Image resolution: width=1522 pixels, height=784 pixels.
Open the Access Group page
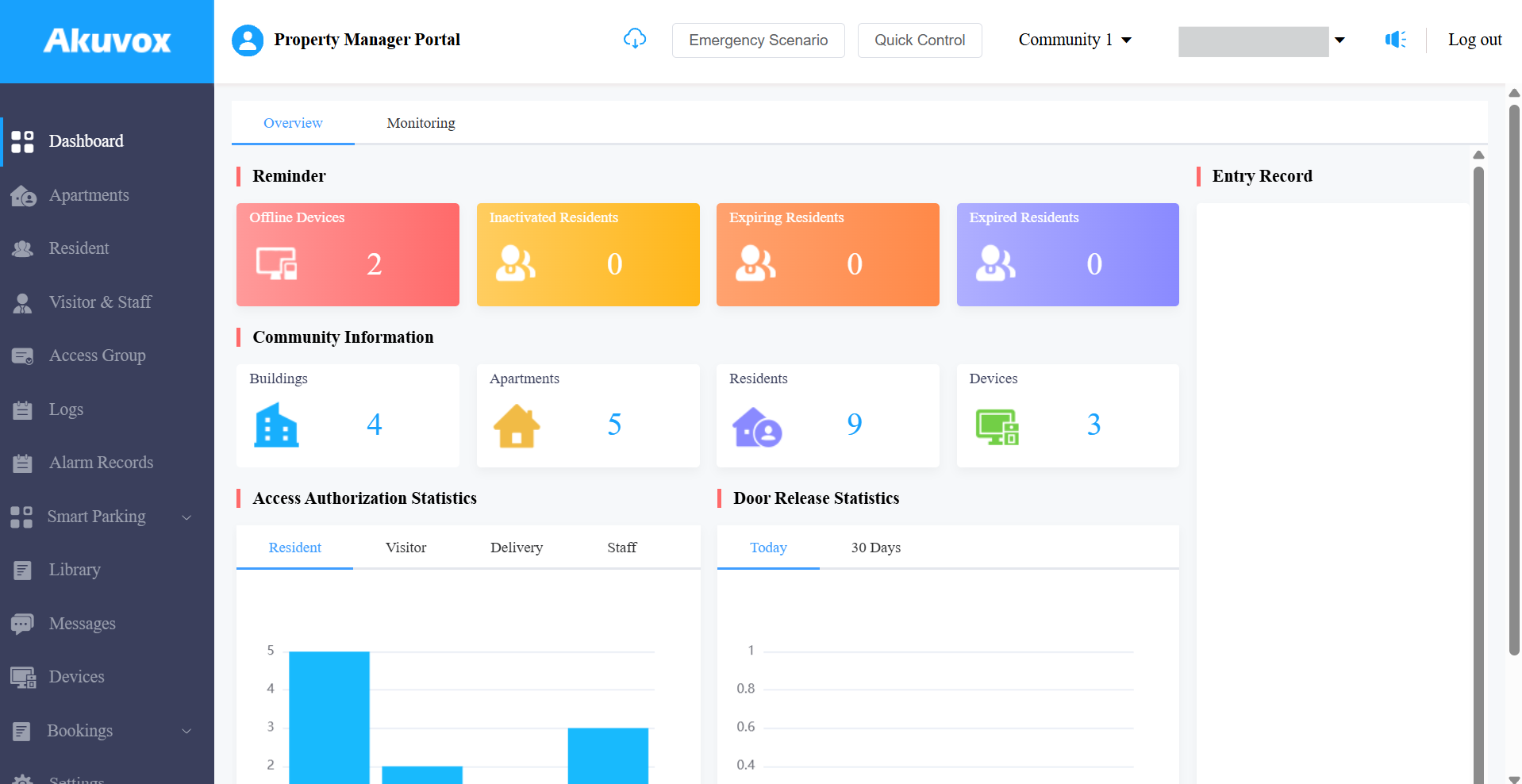click(97, 355)
